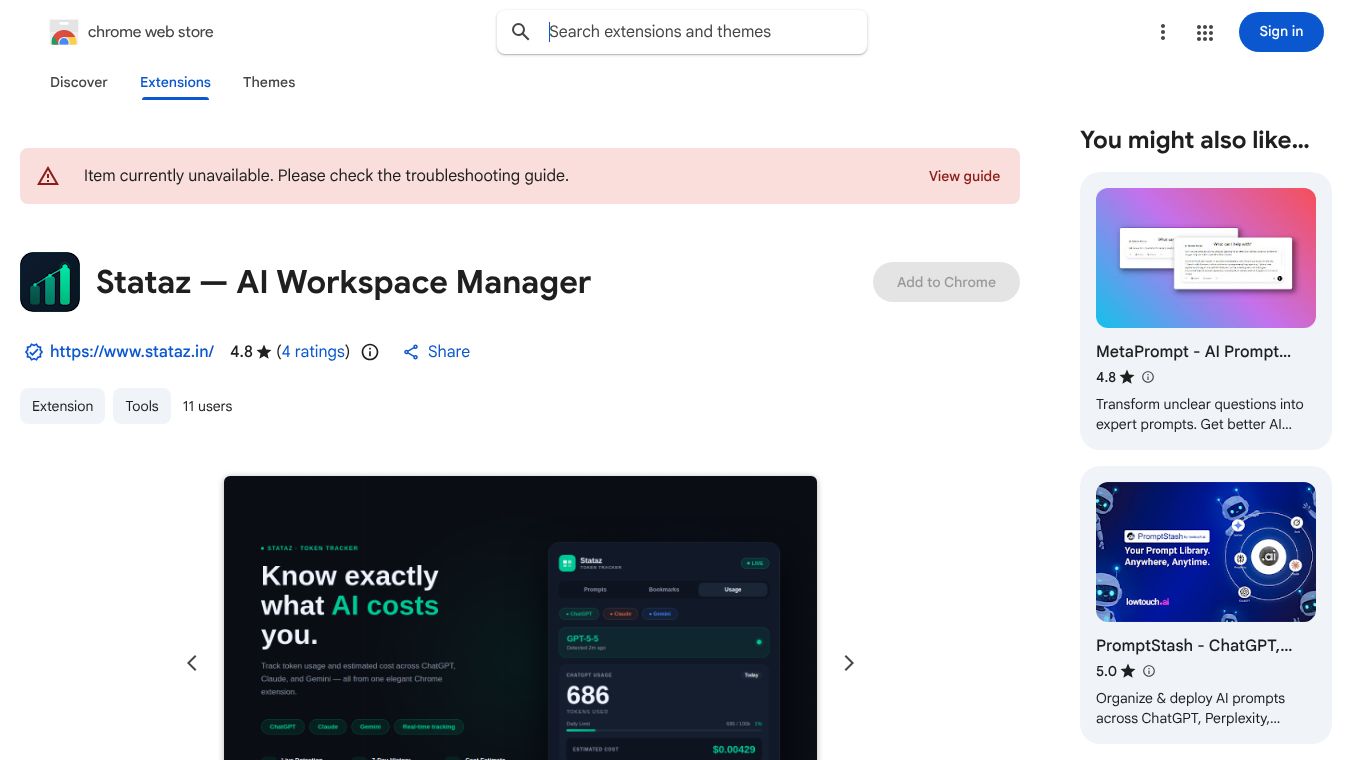This screenshot has height=760, width=1352.
Task: Click the Extension category chip
Action: (x=62, y=406)
